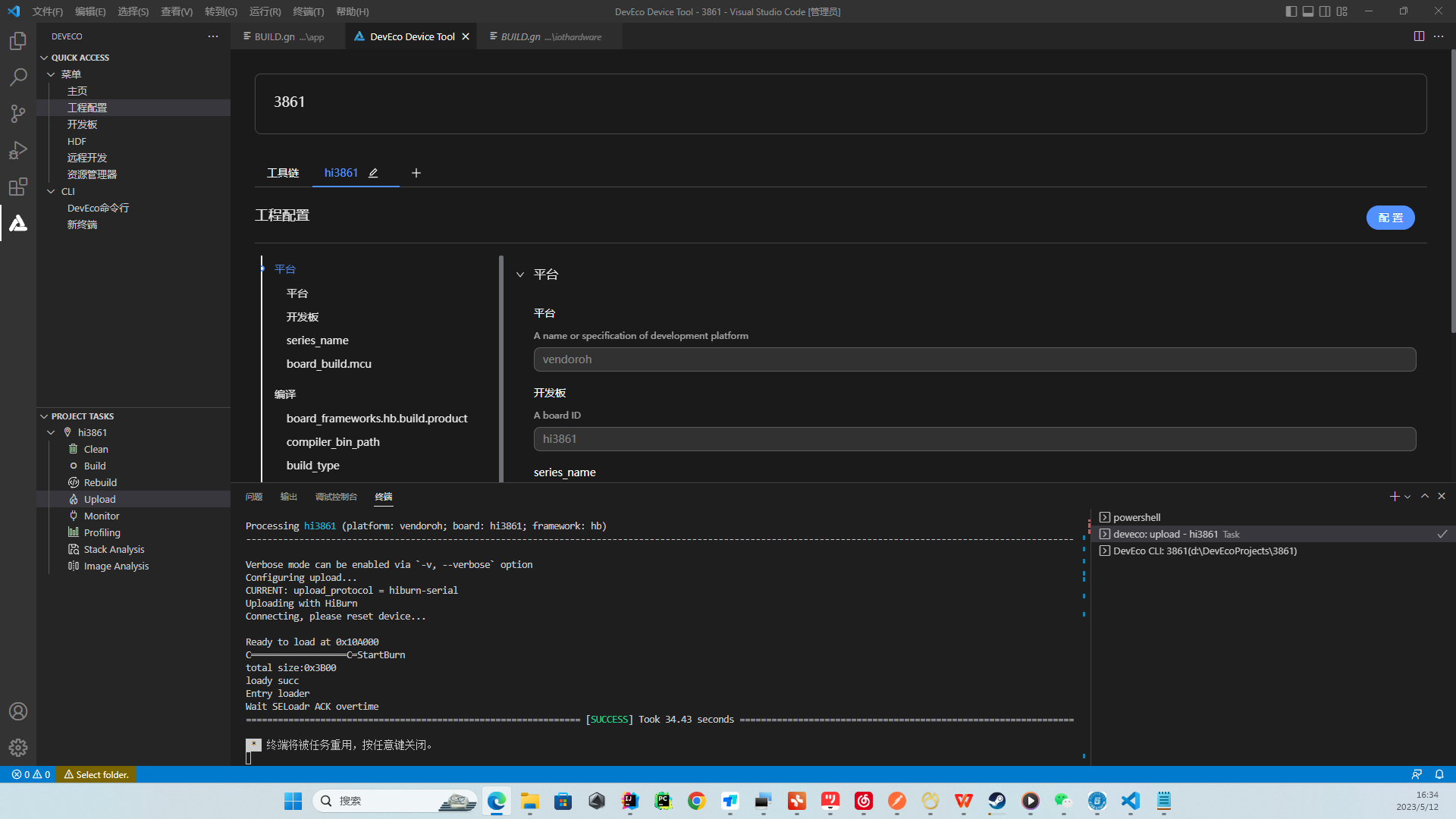Toggle 工程配置 section visibility
Viewport: 1456px width, 819px height.
point(282,214)
